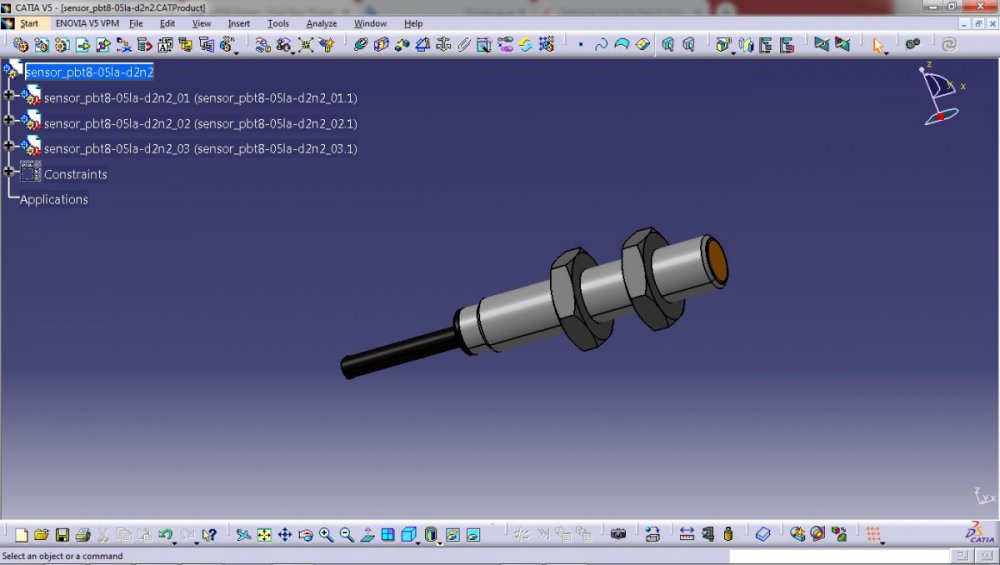
Task: Open the Insert menu
Action: [x=239, y=23]
